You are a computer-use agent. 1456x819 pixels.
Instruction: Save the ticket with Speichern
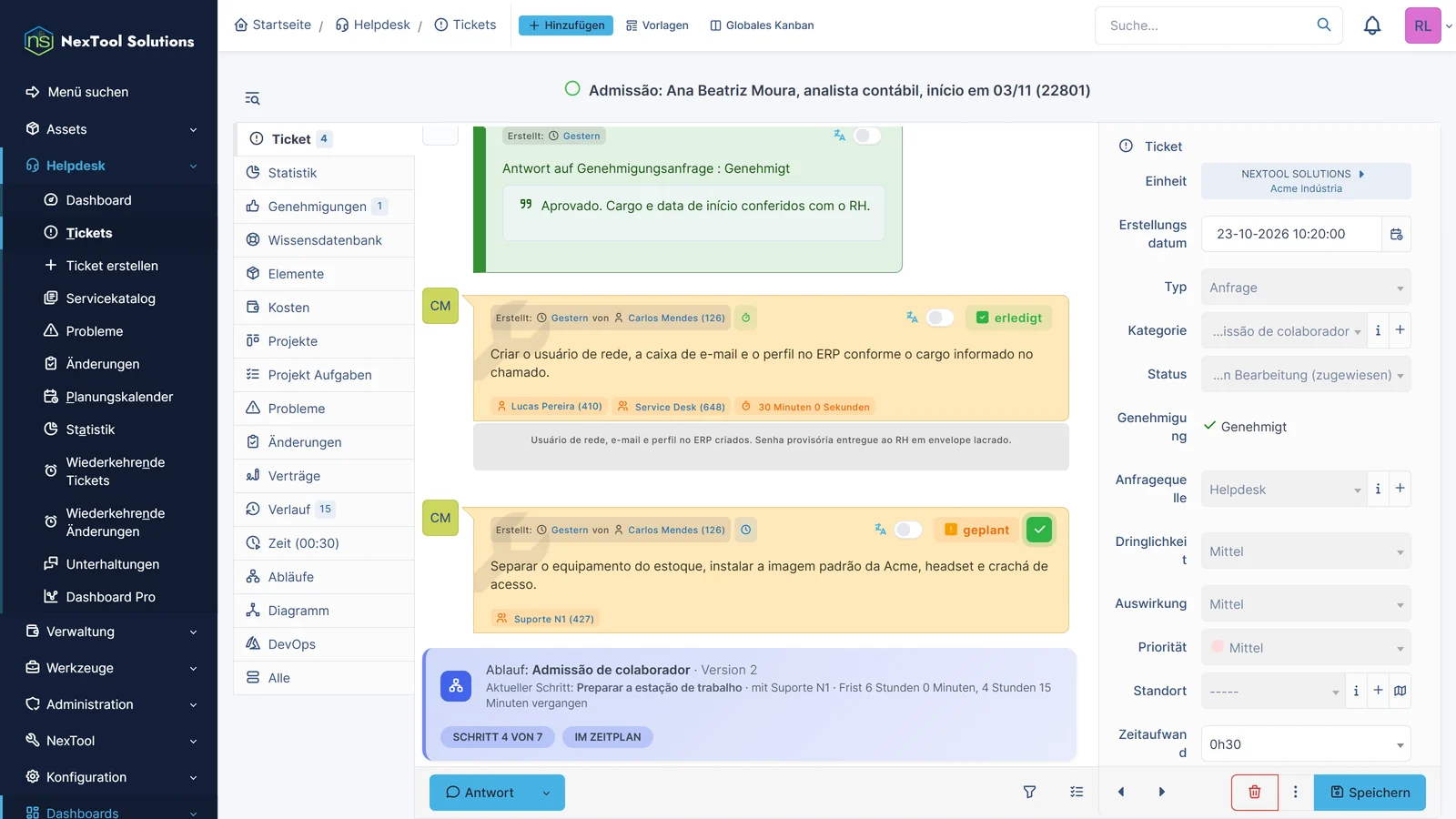[x=1370, y=792]
